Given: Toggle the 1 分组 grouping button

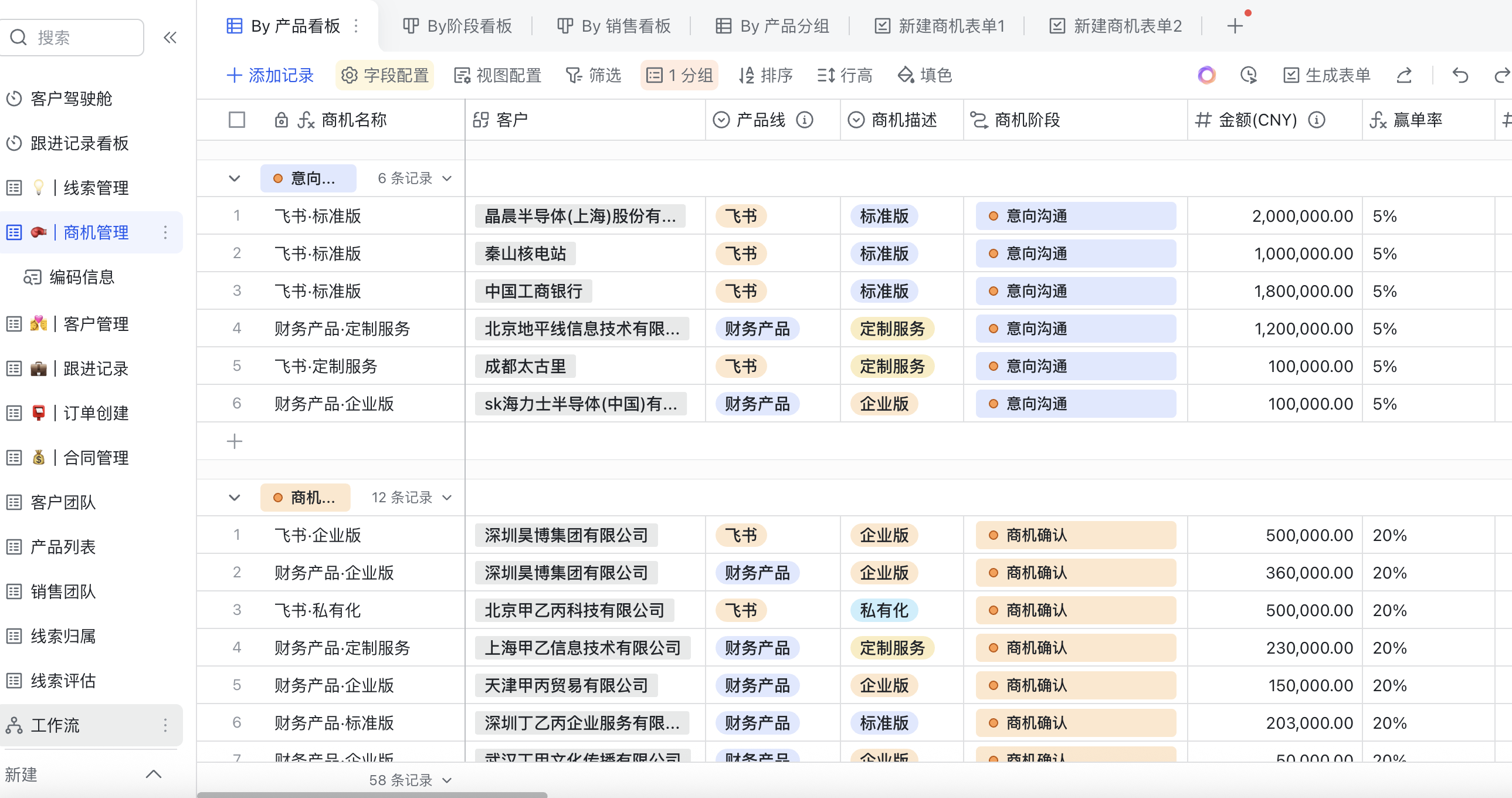Looking at the screenshot, I should point(679,75).
